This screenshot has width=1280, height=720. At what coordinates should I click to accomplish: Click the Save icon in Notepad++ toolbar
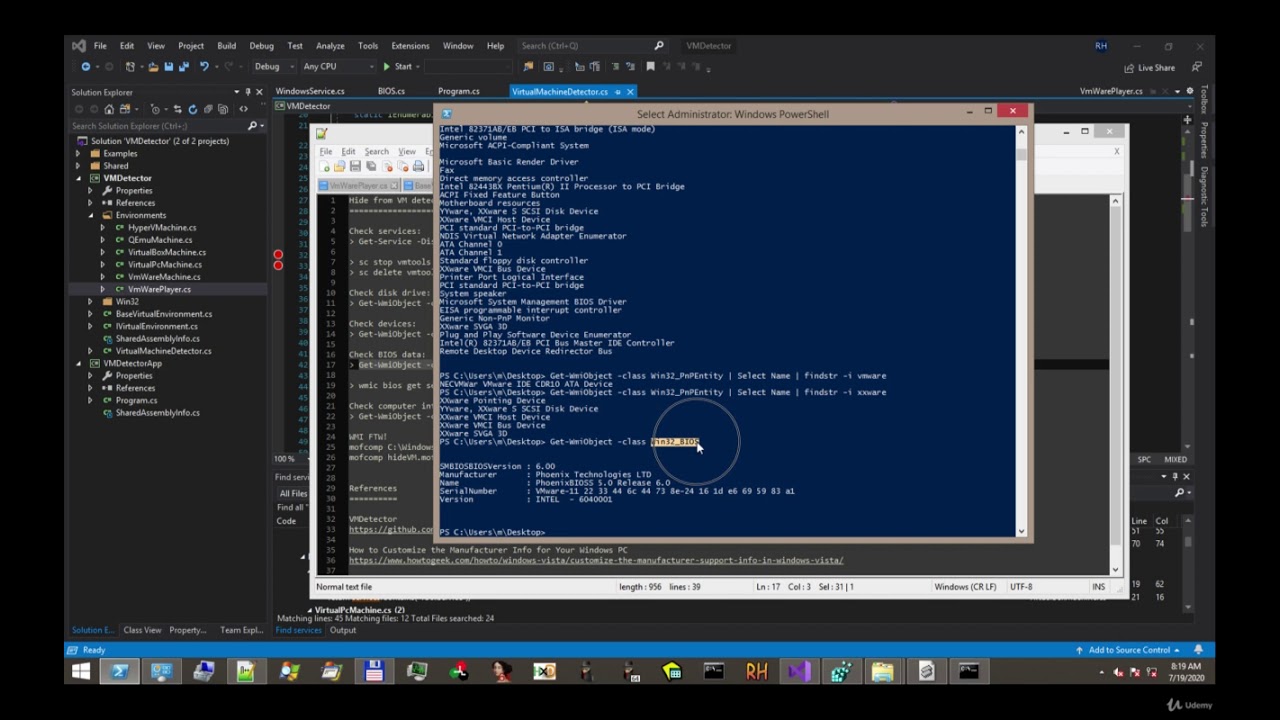pos(354,167)
